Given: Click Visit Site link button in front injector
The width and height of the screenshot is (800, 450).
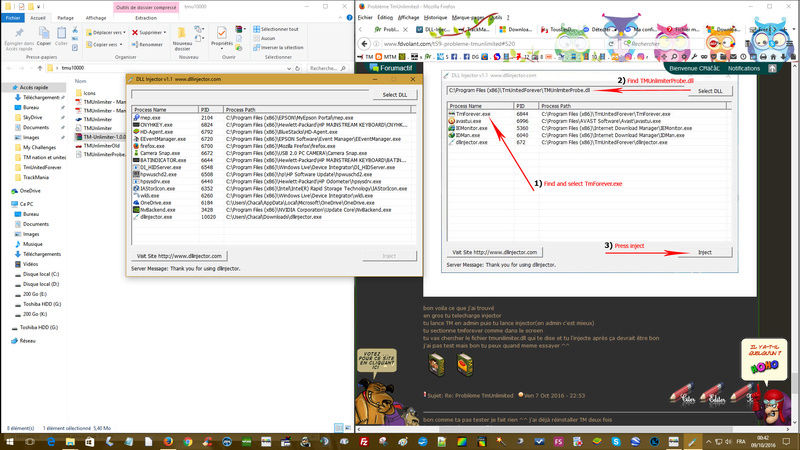Looking at the screenshot, I should pyautogui.click(x=179, y=256).
